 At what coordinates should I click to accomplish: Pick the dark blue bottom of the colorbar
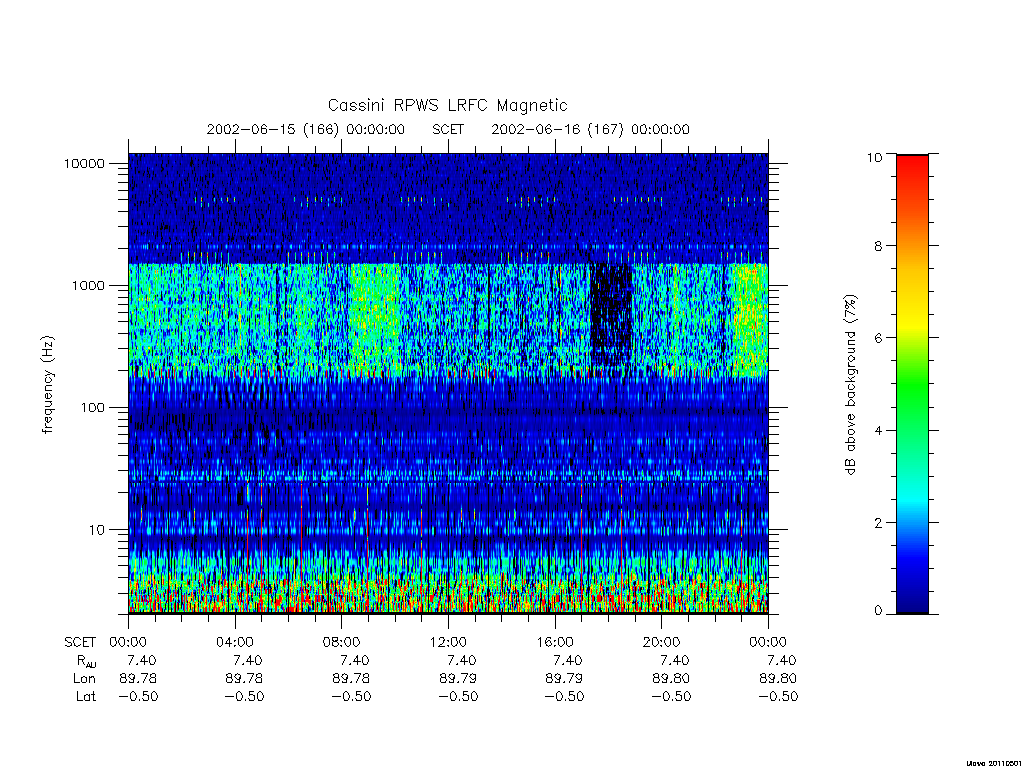tap(912, 601)
